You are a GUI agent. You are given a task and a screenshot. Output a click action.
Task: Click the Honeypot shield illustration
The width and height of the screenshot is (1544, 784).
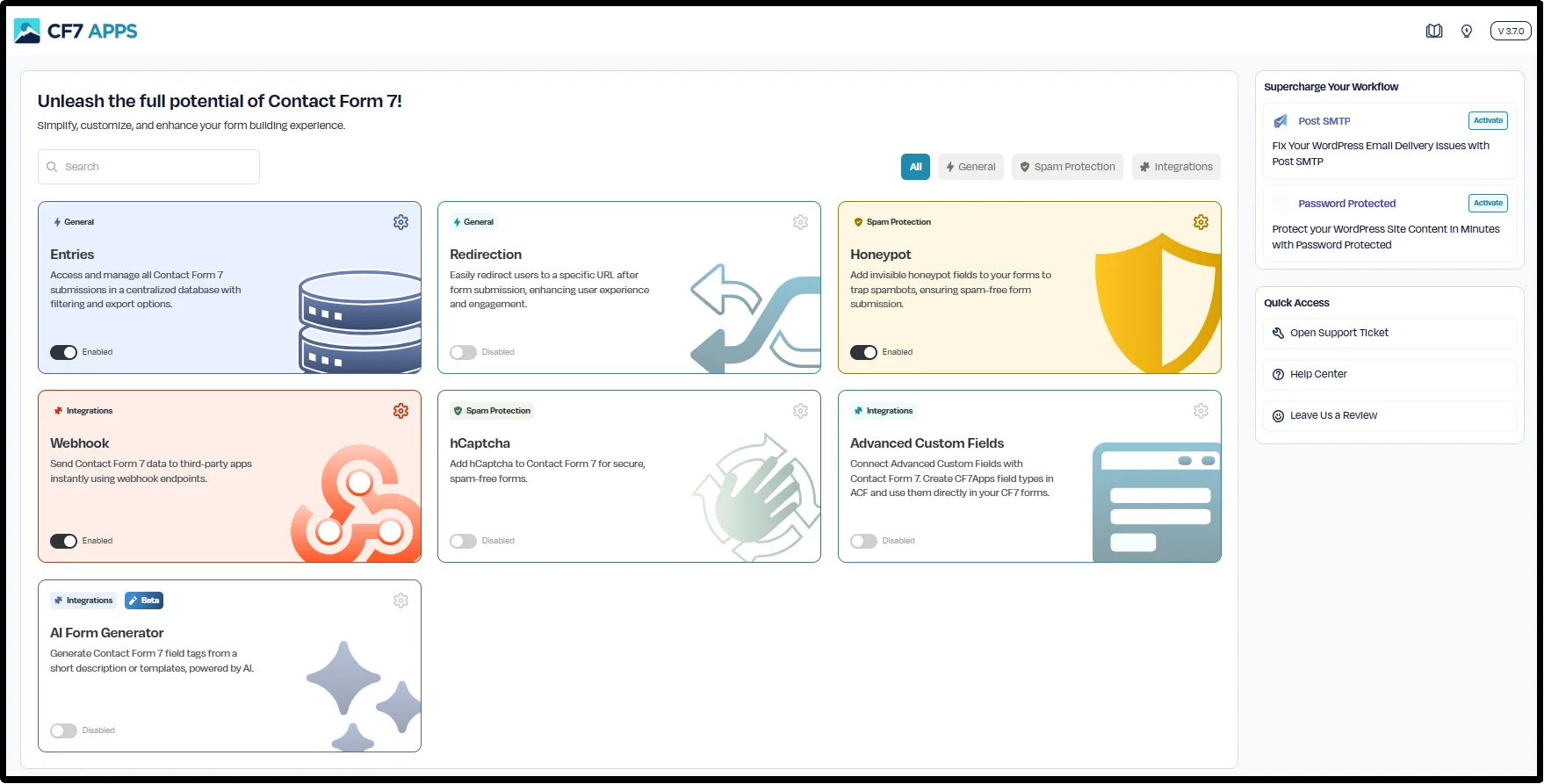1158,304
